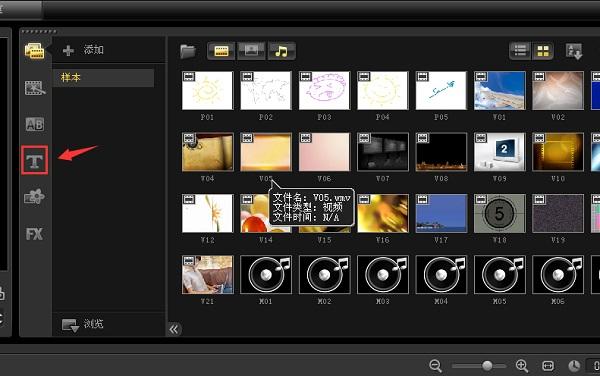The width and height of the screenshot is (600, 376).
Task: Select the V09 video thumbnail
Action: (499, 152)
